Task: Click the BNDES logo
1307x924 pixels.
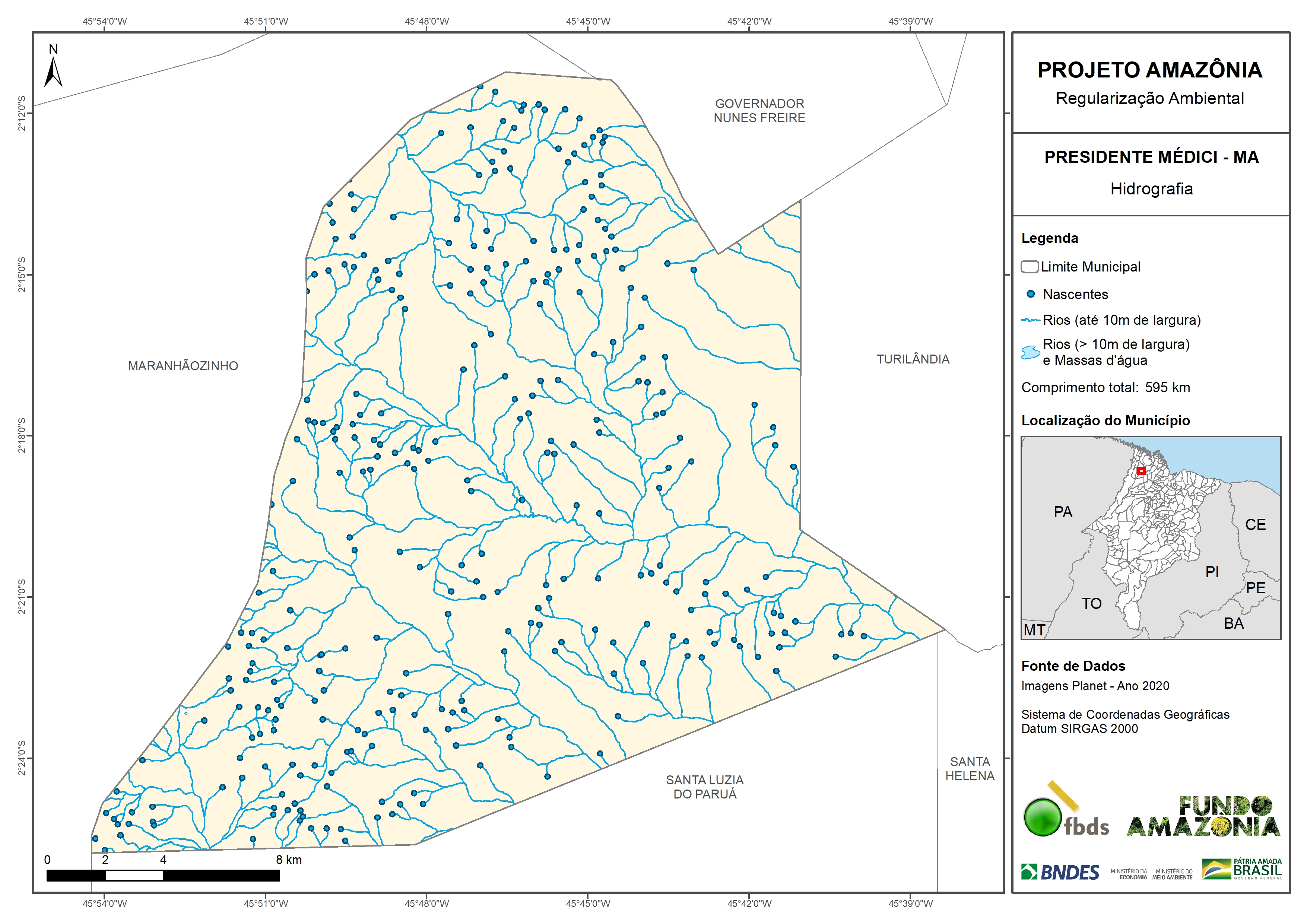Action: click(x=1060, y=872)
